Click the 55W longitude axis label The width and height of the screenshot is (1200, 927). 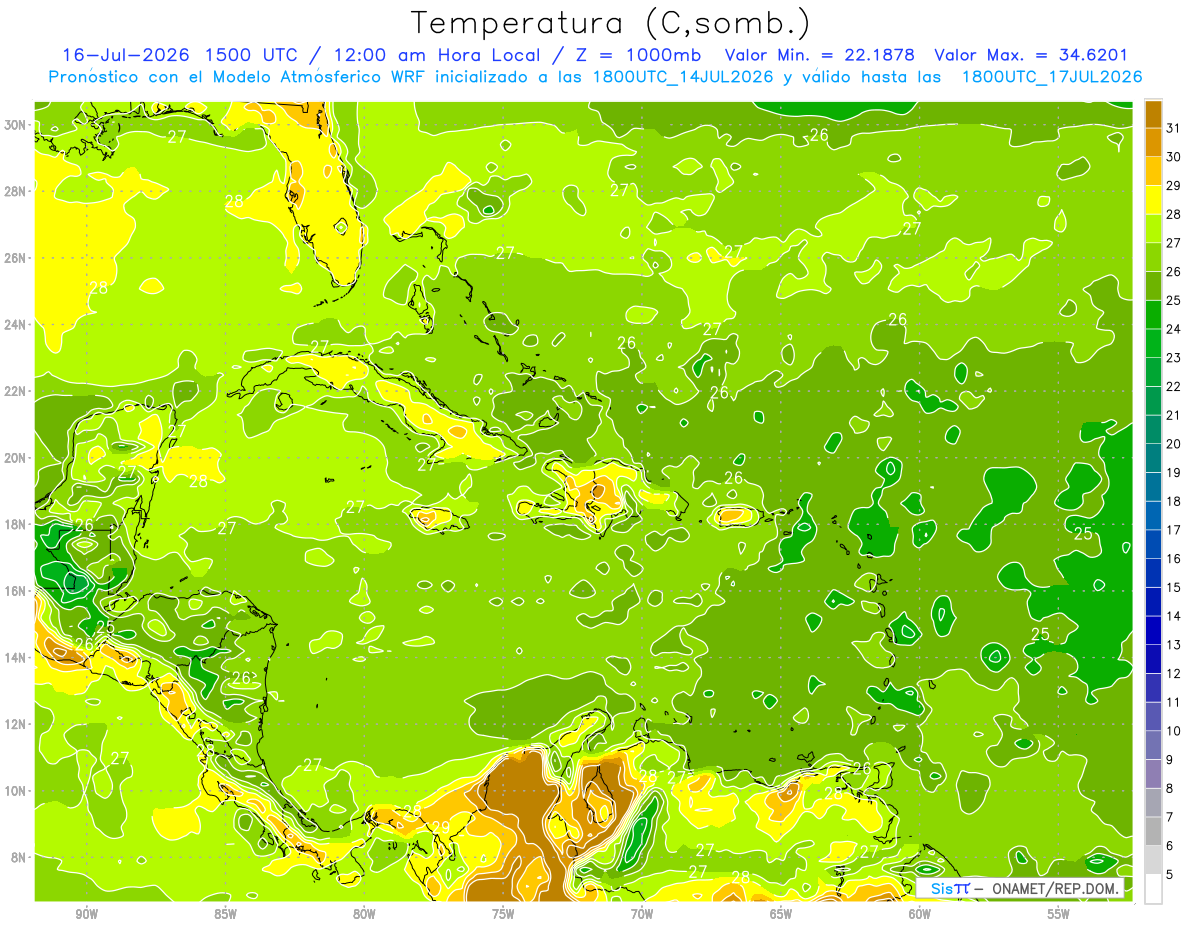pos(1059,914)
